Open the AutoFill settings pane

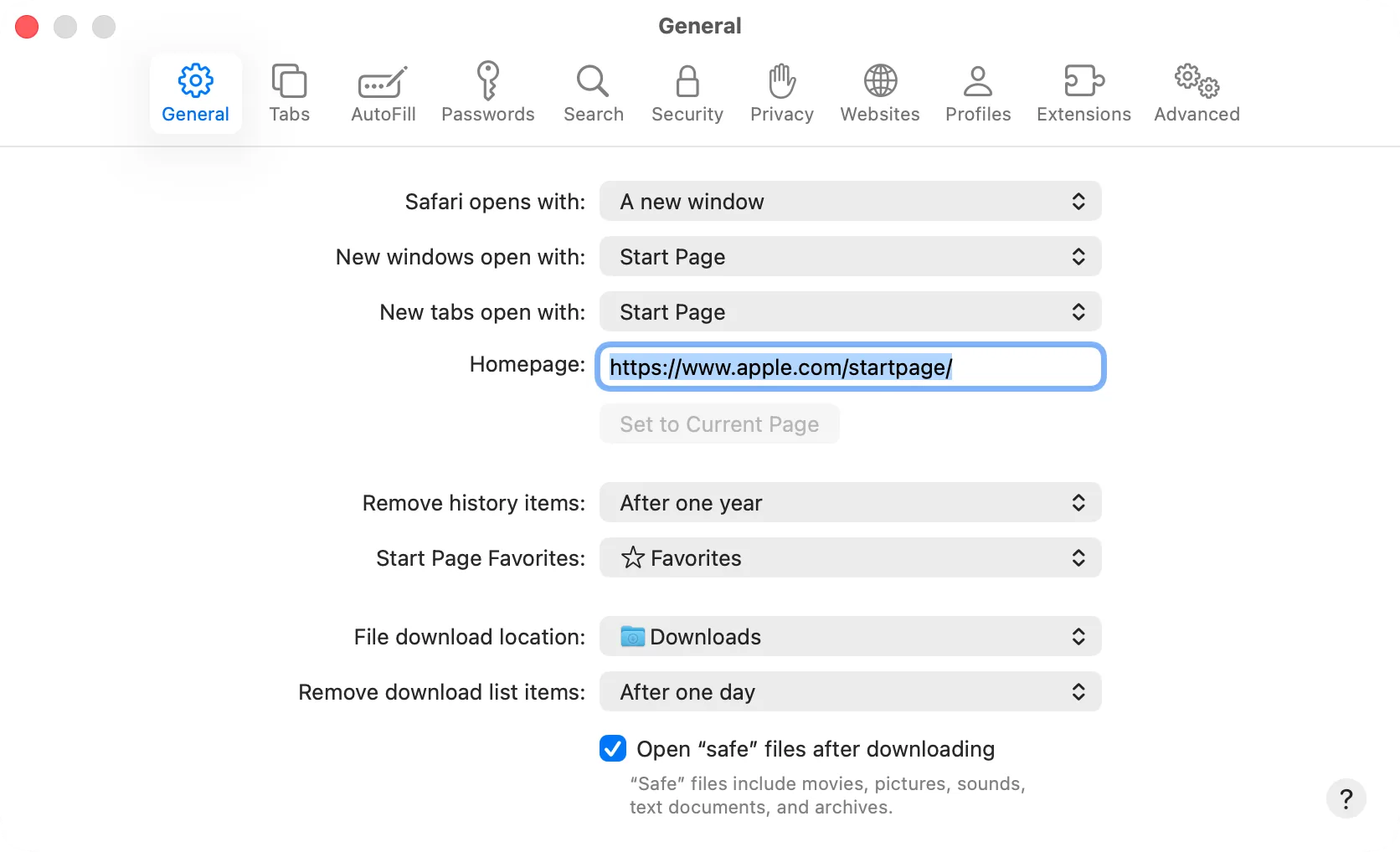coord(383,93)
